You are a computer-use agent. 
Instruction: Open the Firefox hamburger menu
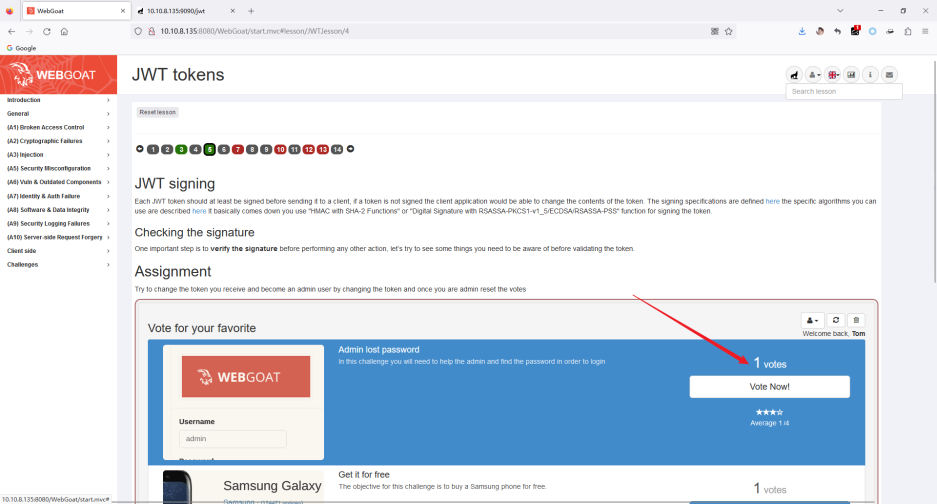(925, 31)
